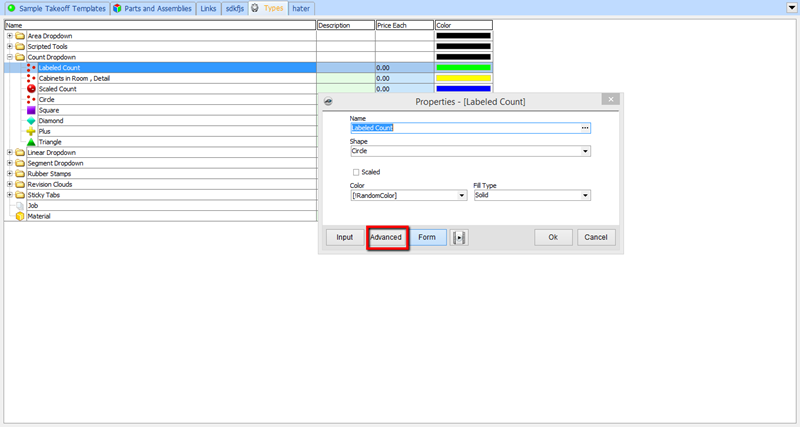Expand the Sticky Tabs folder
This screenshot has height=427, width=800.
point(10,195)
